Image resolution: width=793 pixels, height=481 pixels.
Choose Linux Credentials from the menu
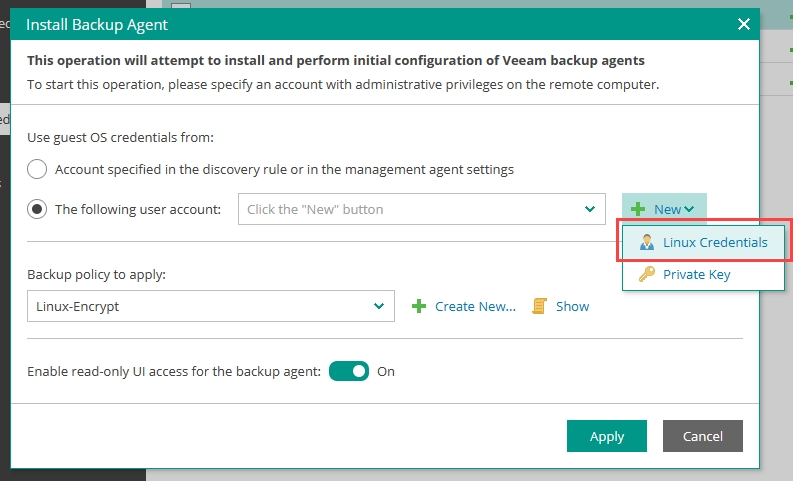(x=714, y=242)
